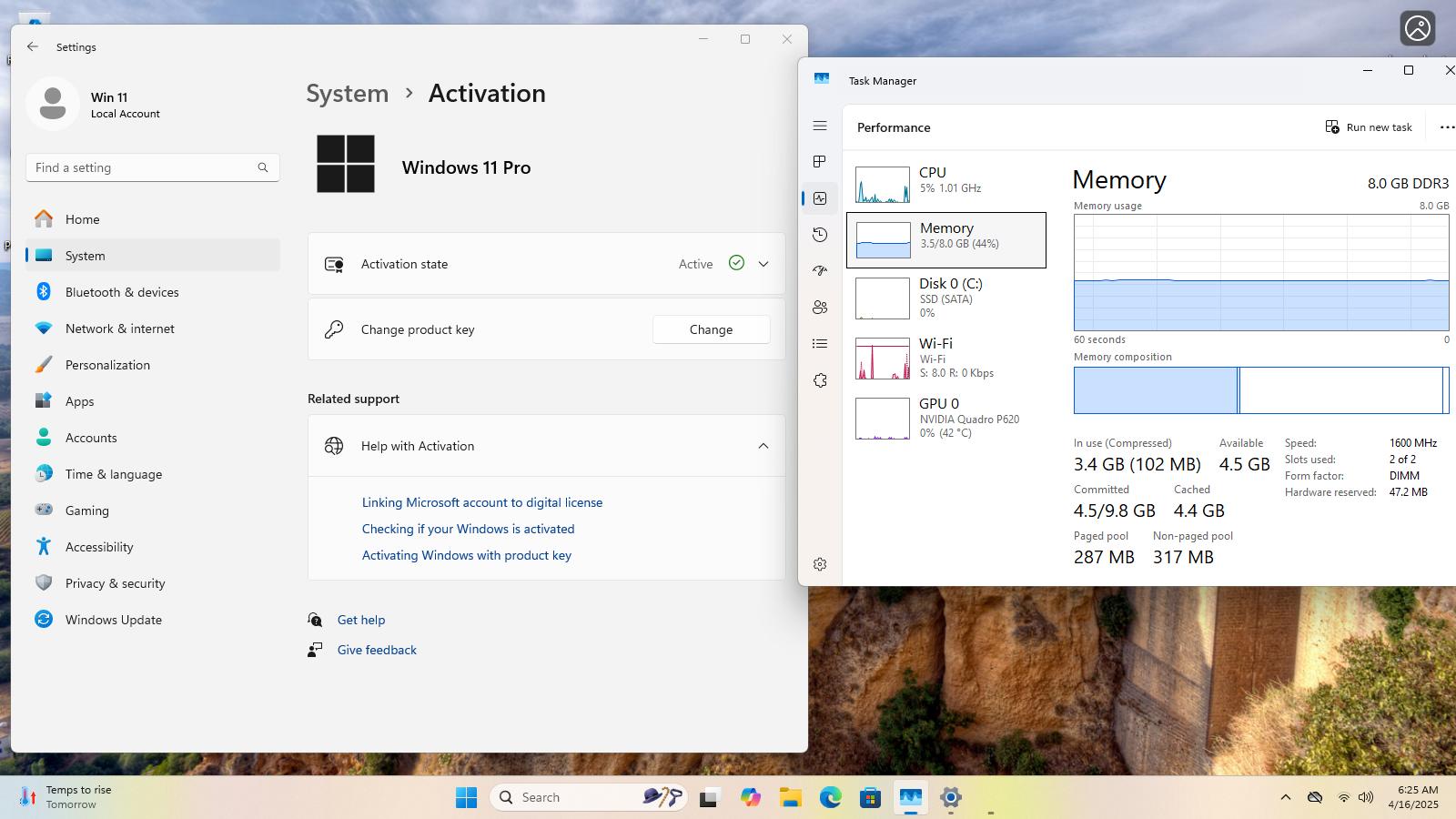Launch Copilot from the taskbar
The width and height of the screenshot is (1456, 819).
click(x=750, y=797)
